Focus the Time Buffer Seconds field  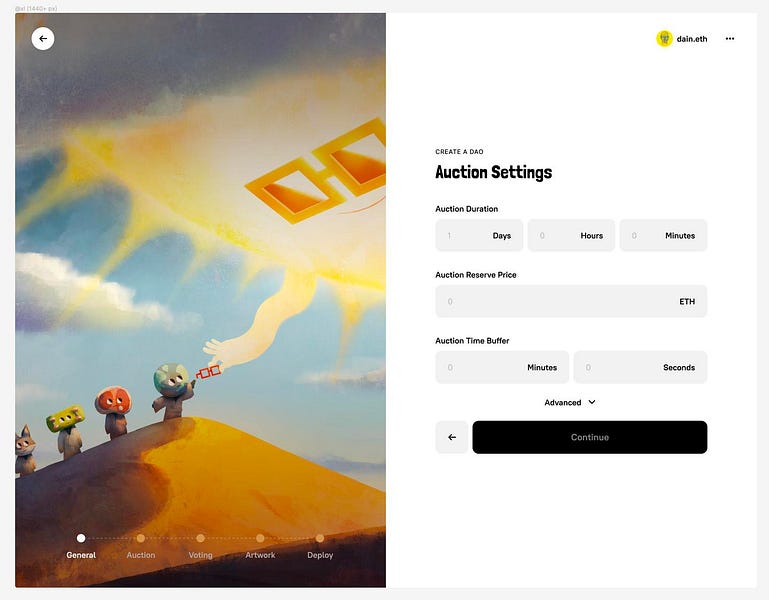(x=641, y=367)
